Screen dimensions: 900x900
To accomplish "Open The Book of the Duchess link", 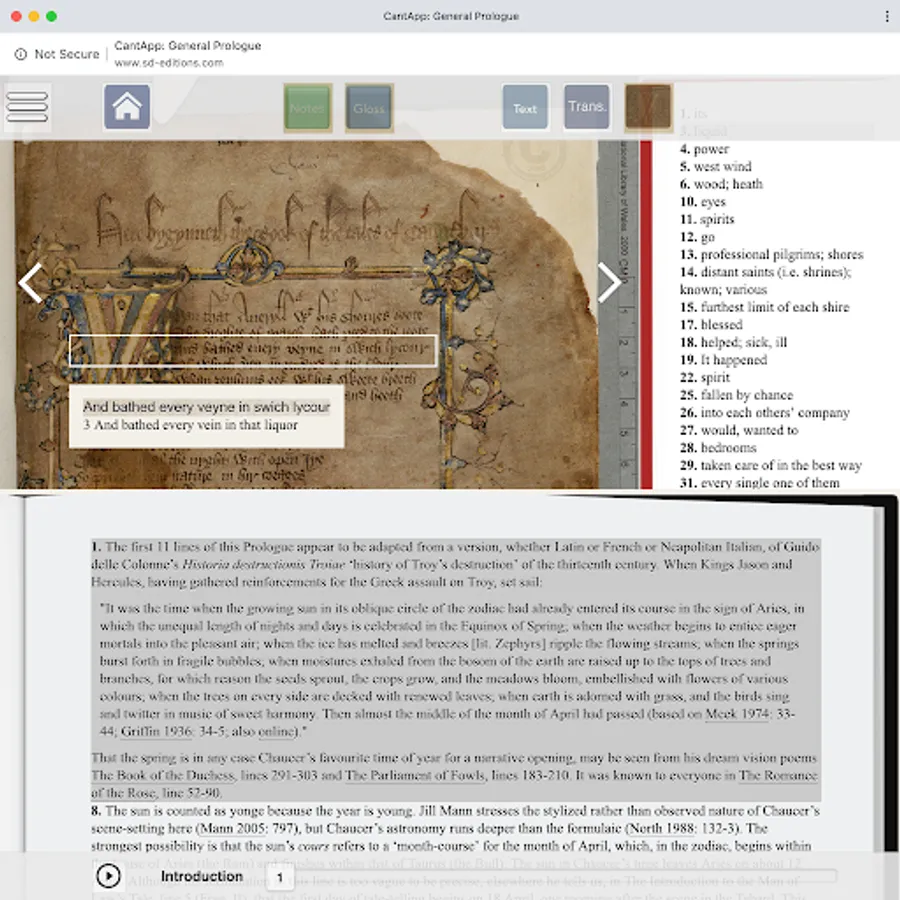I will click(x=163, y=775).
